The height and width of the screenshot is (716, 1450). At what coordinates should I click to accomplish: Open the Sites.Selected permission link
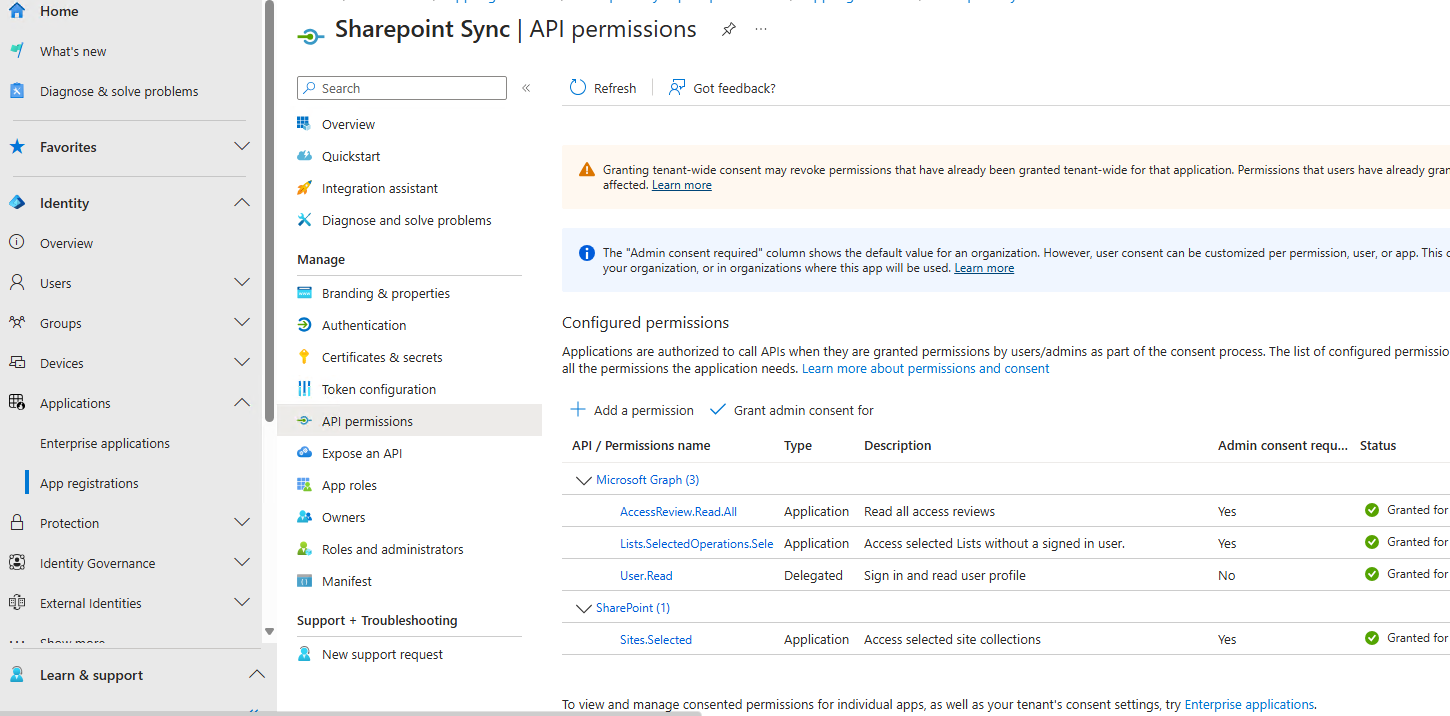point(656,640)
